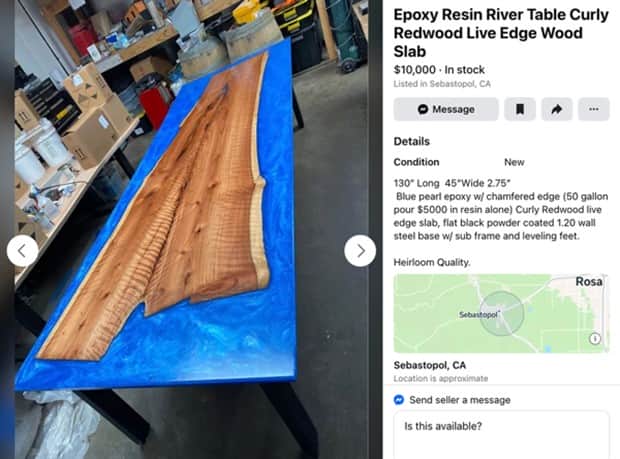Screen dimensions: 620x459
Task: Click the listing title text
Action: coord(501,33)
